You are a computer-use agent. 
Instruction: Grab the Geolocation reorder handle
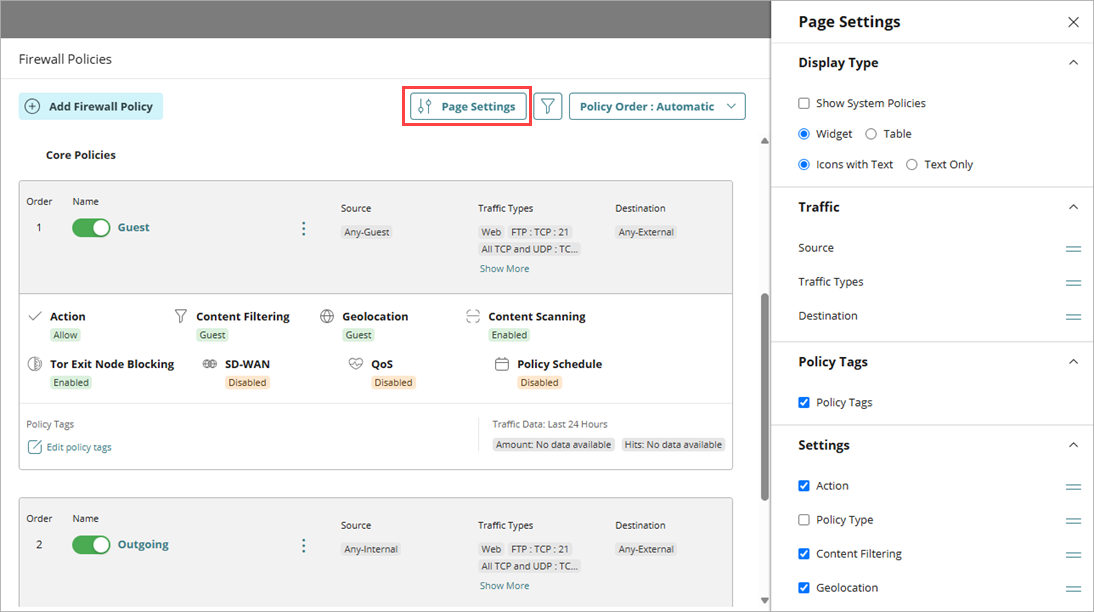(1073, 588)
